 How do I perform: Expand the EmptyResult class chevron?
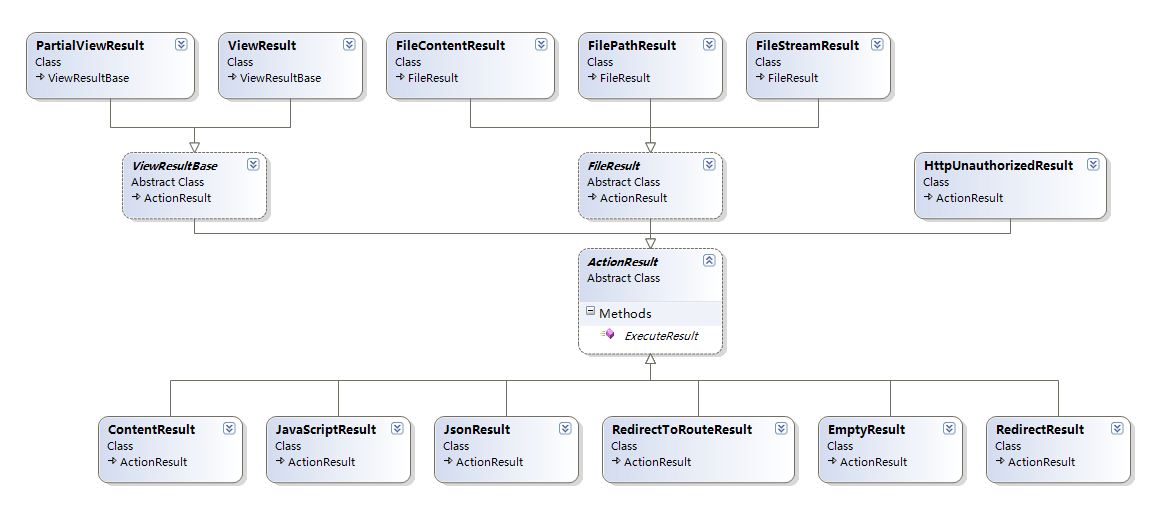(x=949, y=429)
